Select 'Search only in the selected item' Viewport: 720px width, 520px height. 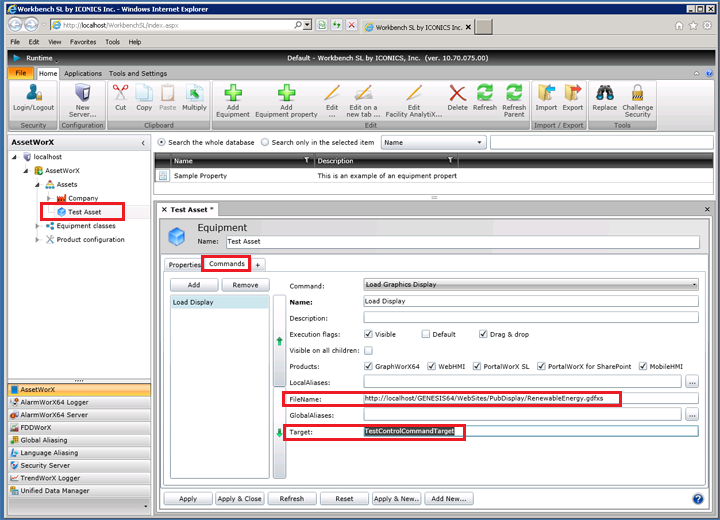click(264, 143)
